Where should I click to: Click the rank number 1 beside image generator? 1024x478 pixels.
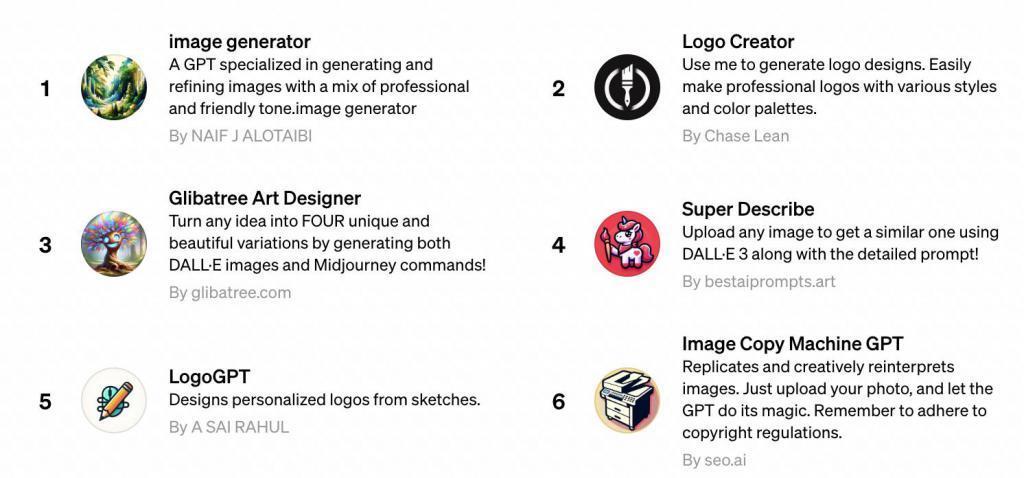tap(45, 89)
